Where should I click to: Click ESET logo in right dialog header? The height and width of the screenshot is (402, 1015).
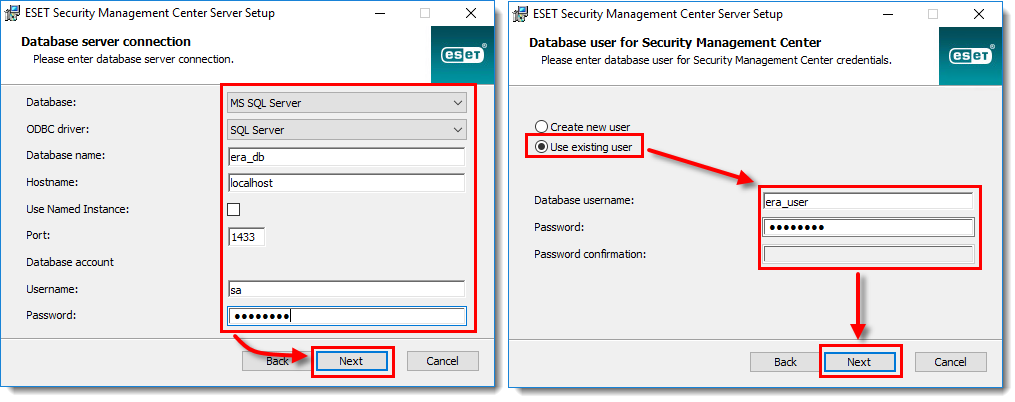(971, 56)
